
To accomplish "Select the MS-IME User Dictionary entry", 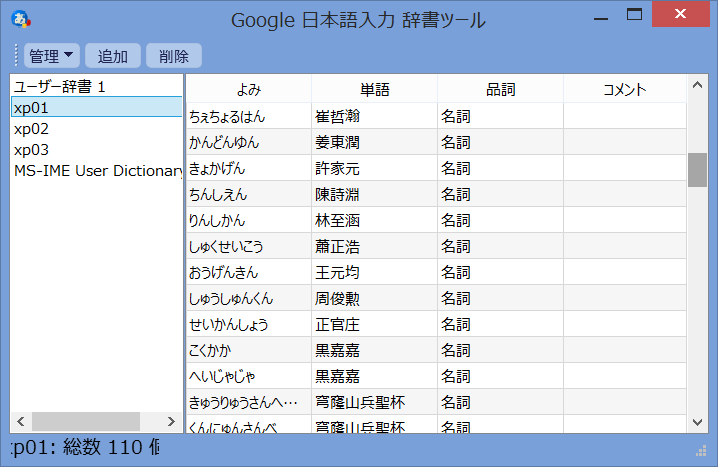I will coord(96,170).
